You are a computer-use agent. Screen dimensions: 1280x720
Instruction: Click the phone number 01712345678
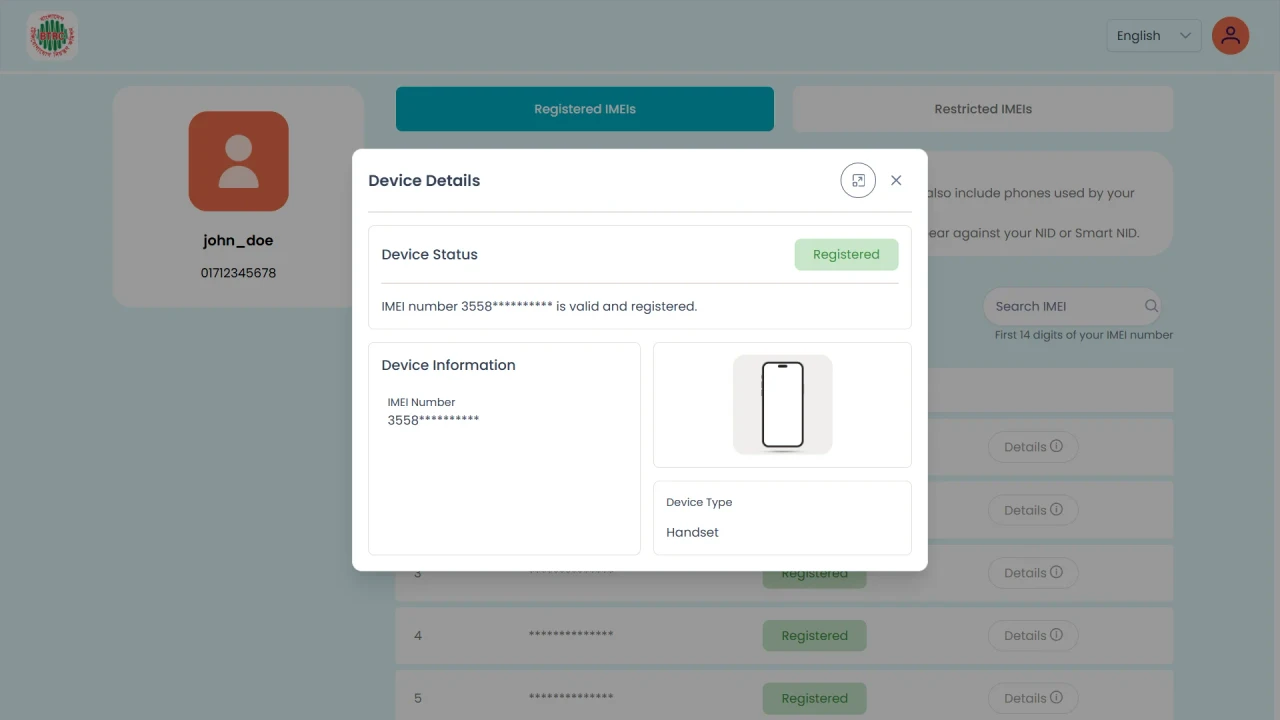pyautogui.click(x=238, y=273)
